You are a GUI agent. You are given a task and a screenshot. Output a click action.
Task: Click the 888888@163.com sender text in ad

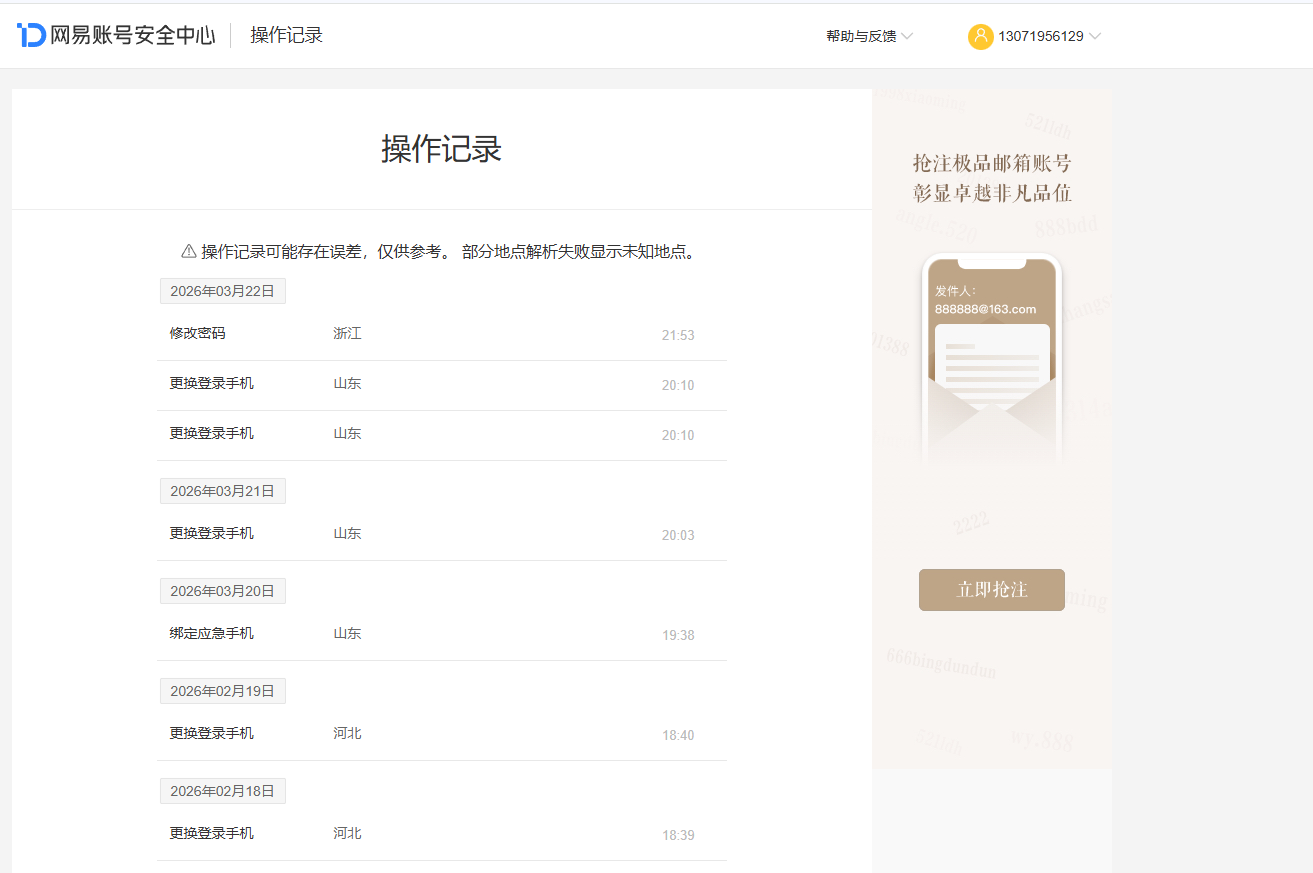pyautogui.click(x=985, y=309)
